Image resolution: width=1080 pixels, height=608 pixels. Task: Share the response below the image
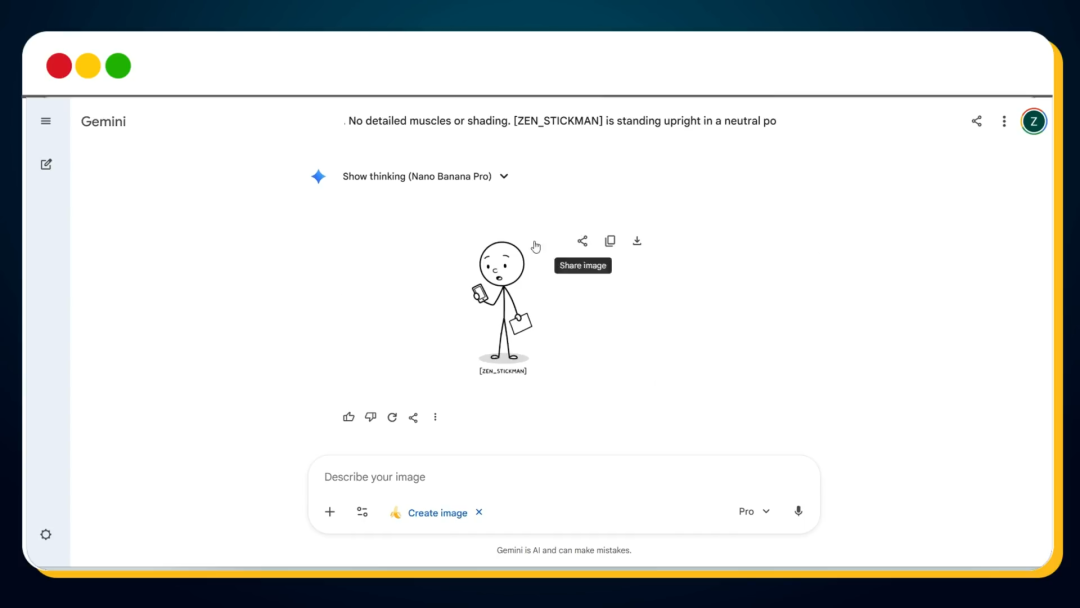tap(413, 417)
